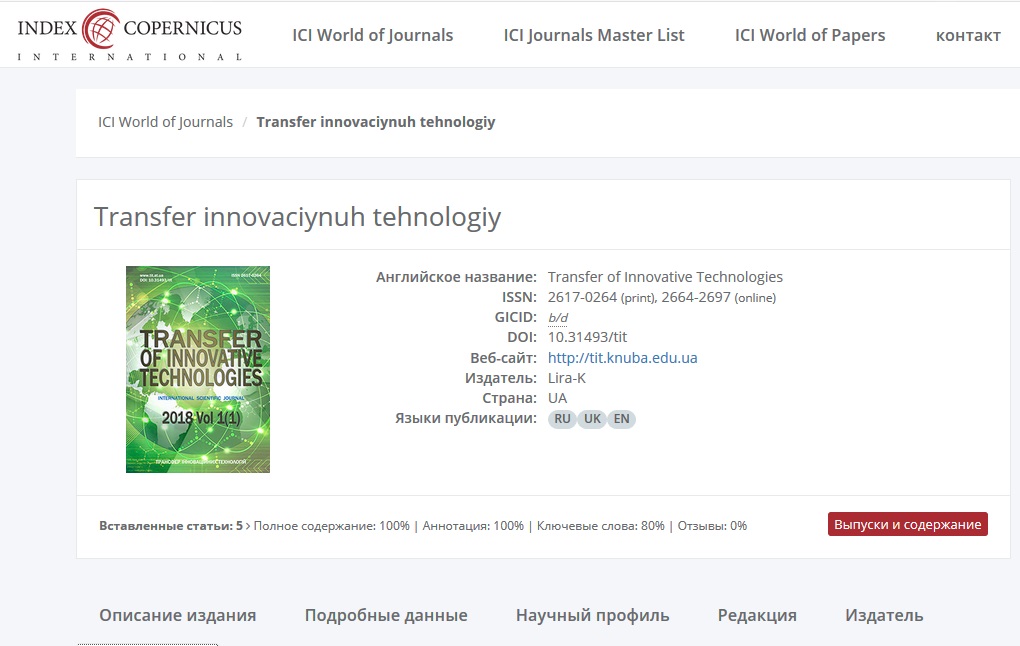
Task: Open ICI Journals Master List menu
Action: [x=594, y=35]
